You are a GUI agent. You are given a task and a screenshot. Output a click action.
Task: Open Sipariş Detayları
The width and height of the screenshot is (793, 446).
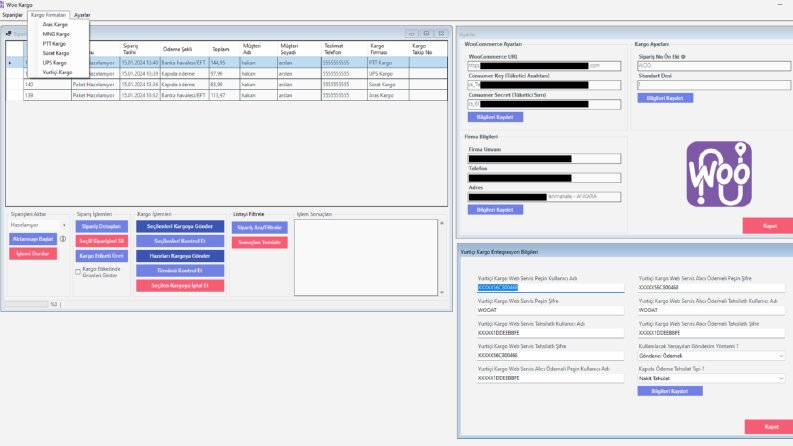pos(102,227)
